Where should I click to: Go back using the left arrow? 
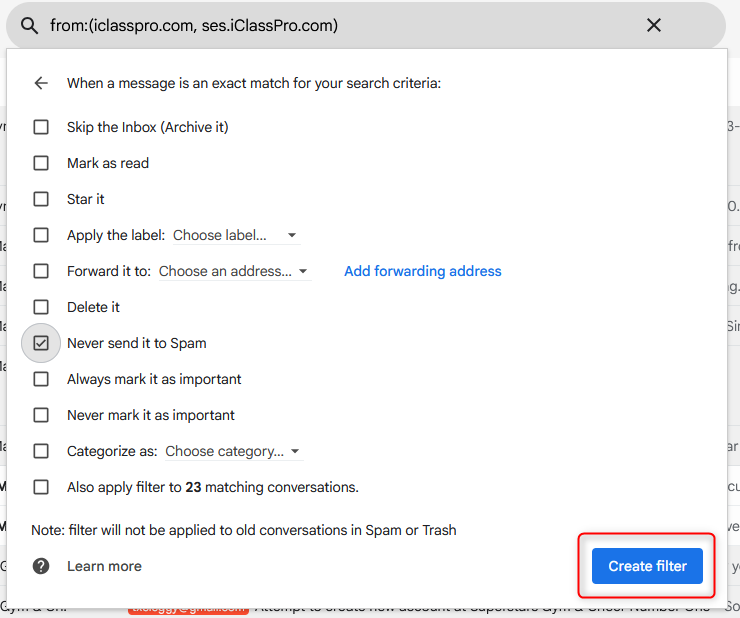[41, 83]
